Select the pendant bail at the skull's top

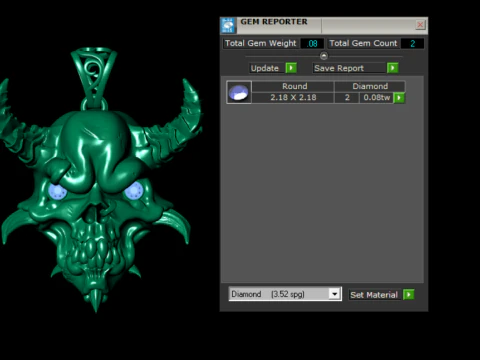tap(94, 78)
